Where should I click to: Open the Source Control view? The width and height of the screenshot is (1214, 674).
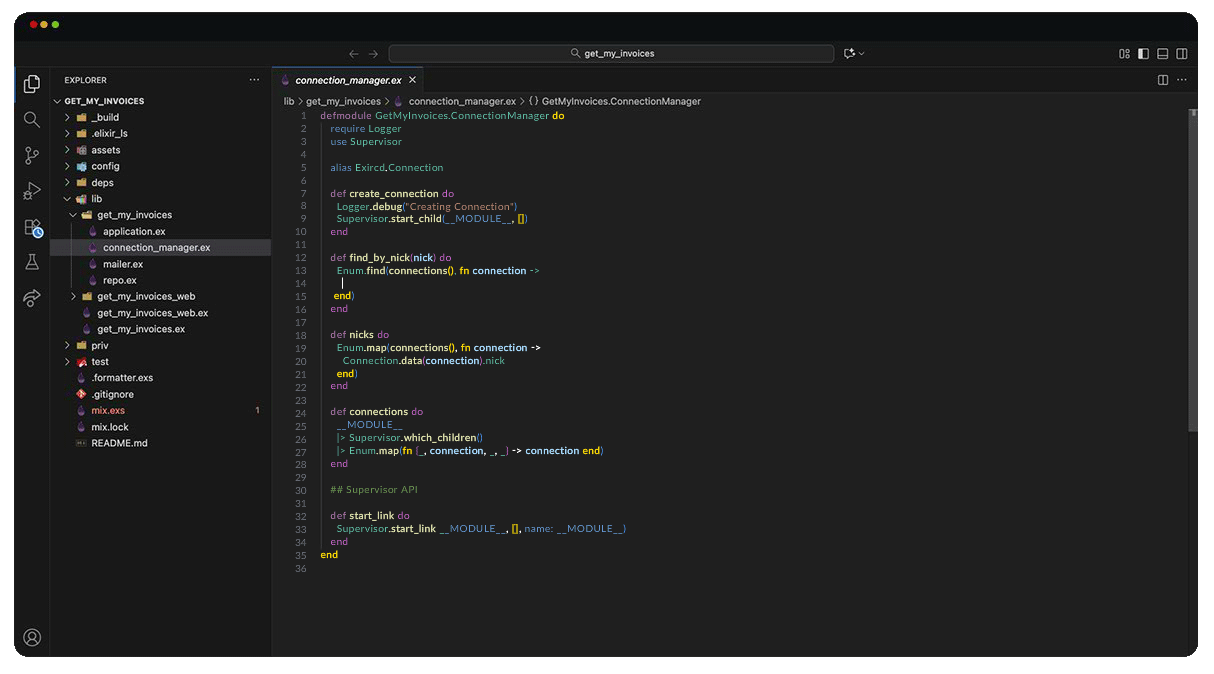pyautogui.click(x=32, y=155)
